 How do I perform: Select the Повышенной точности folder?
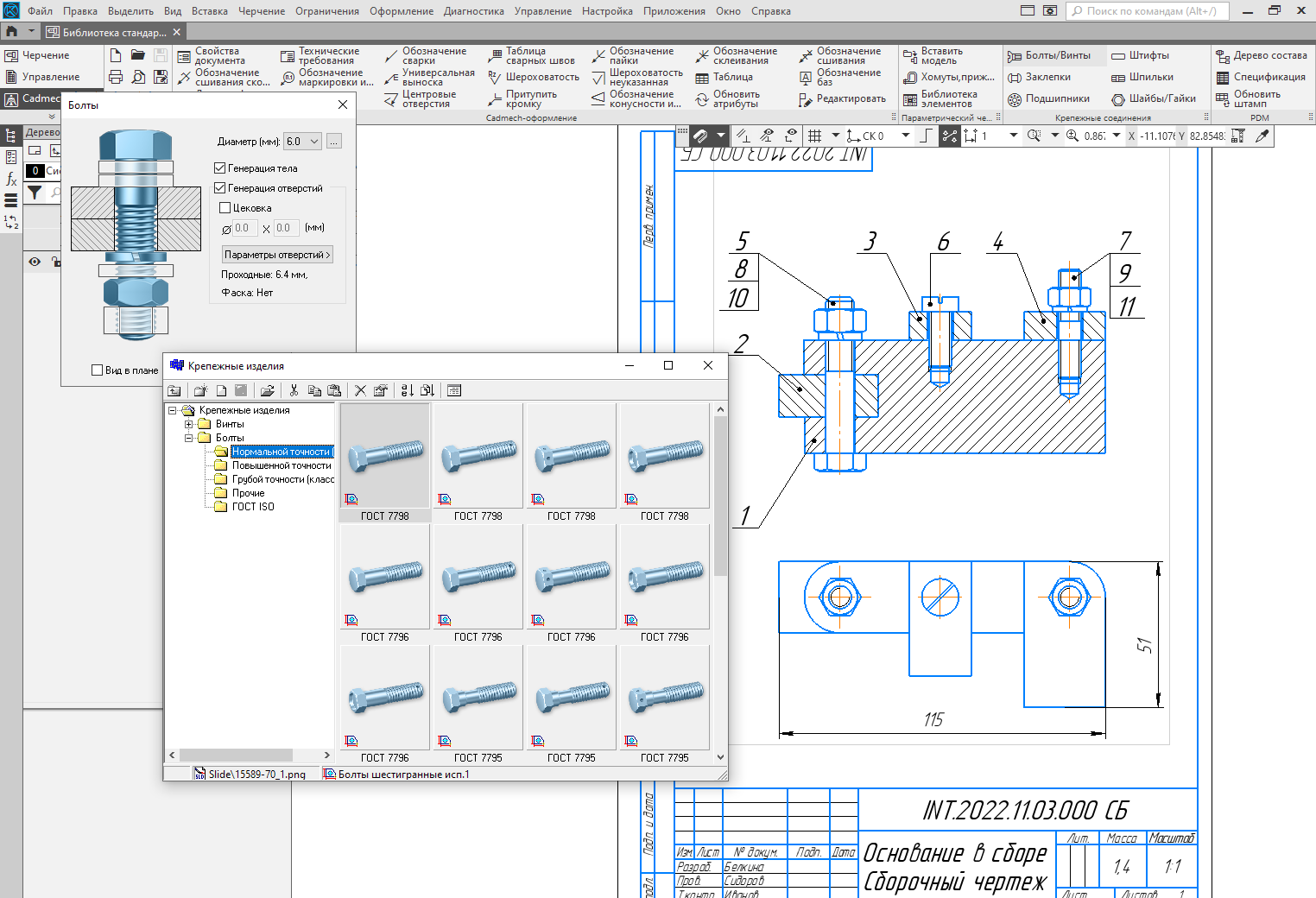tap(282, 465)
